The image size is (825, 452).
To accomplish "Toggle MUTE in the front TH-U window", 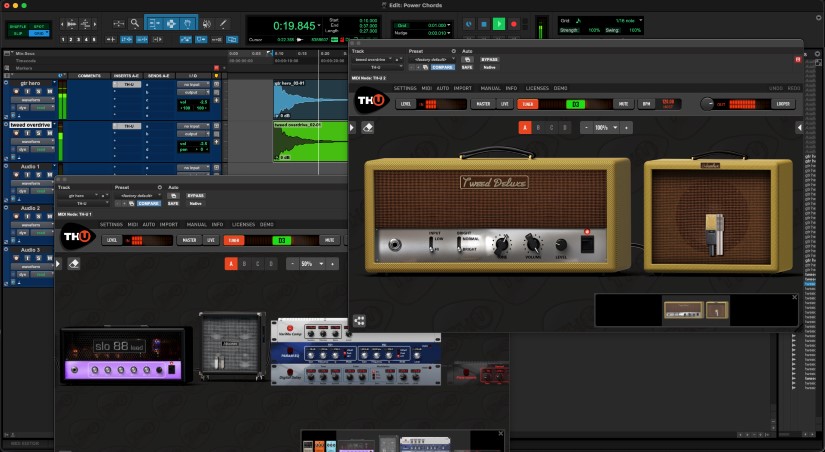I will 623,104.
